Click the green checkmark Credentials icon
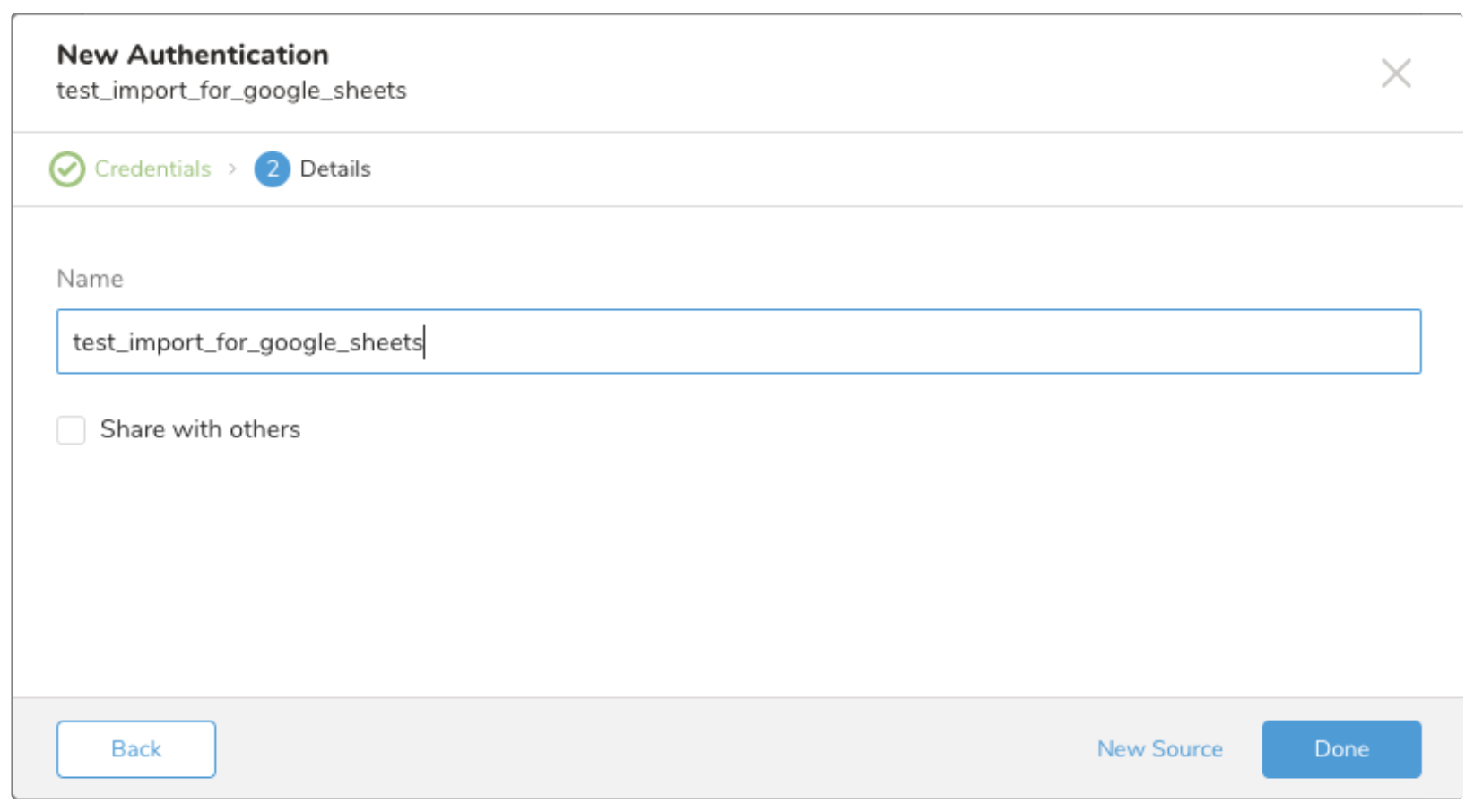 [67, 169]
